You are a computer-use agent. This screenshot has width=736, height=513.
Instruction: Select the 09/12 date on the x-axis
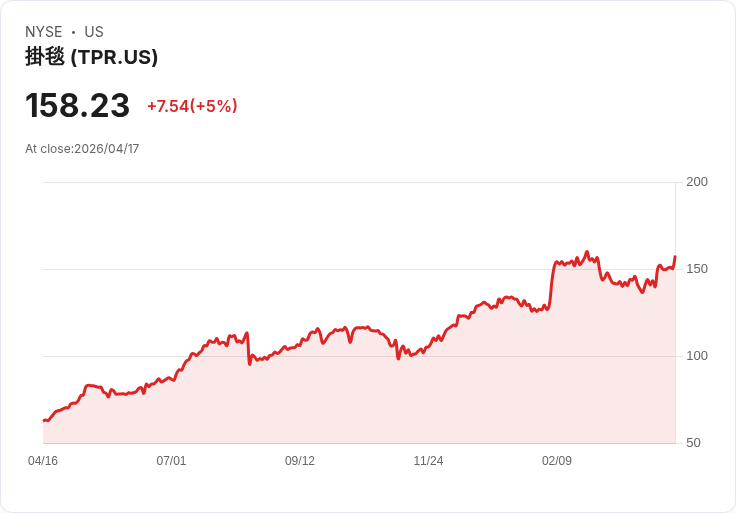click(x=300, y=461)
